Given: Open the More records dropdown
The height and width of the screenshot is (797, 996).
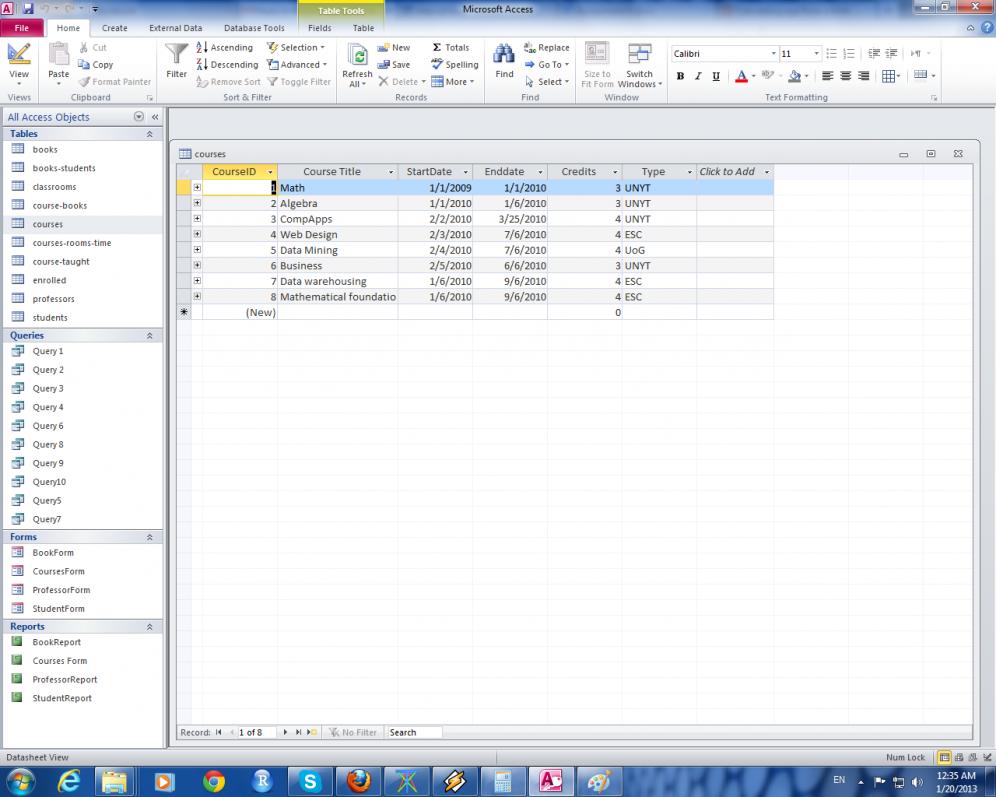Looking at the screenshot, I should tap(453, 82).
